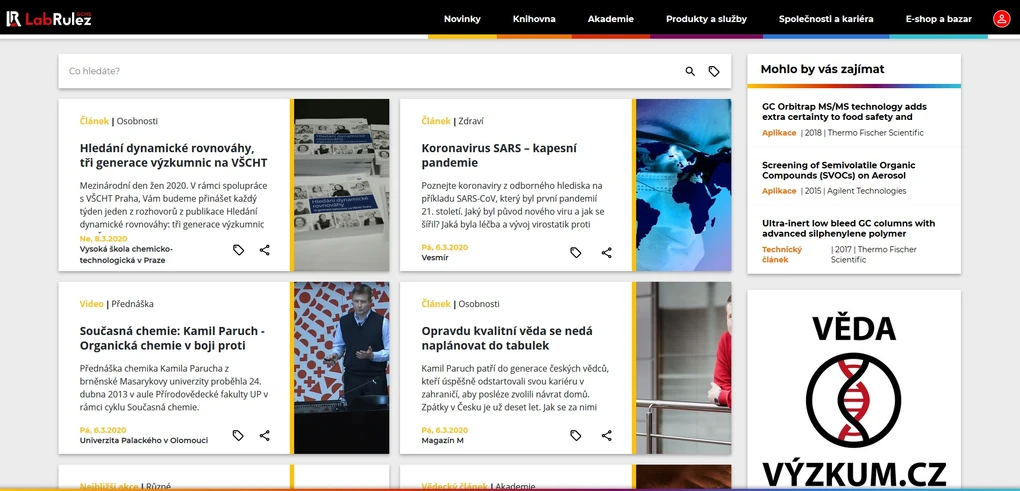Open Ultra-inert low bleed GC columns article

click(x=848, y=229)
